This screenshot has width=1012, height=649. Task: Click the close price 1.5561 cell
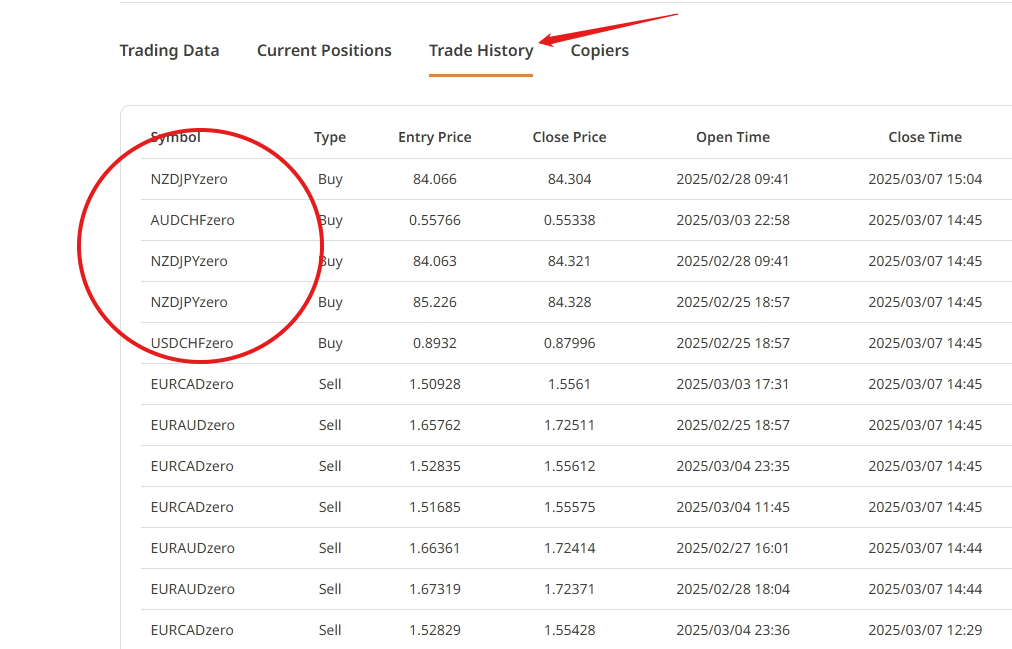(x=569, y=384)
